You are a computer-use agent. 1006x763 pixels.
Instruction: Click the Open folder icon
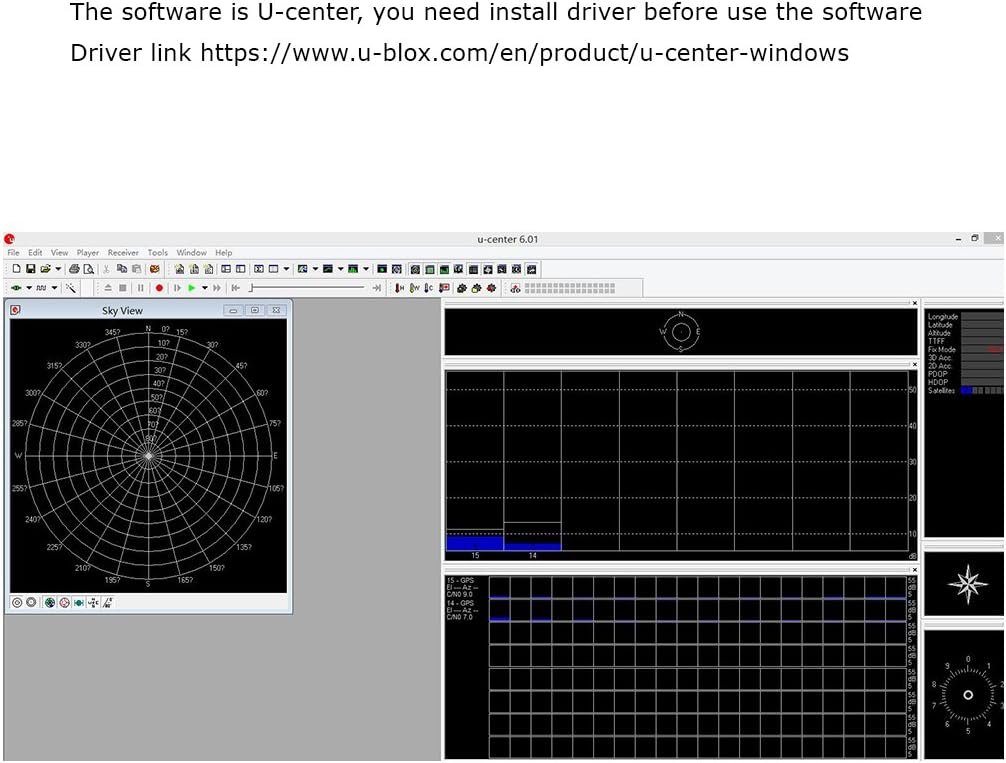point(45,269)
